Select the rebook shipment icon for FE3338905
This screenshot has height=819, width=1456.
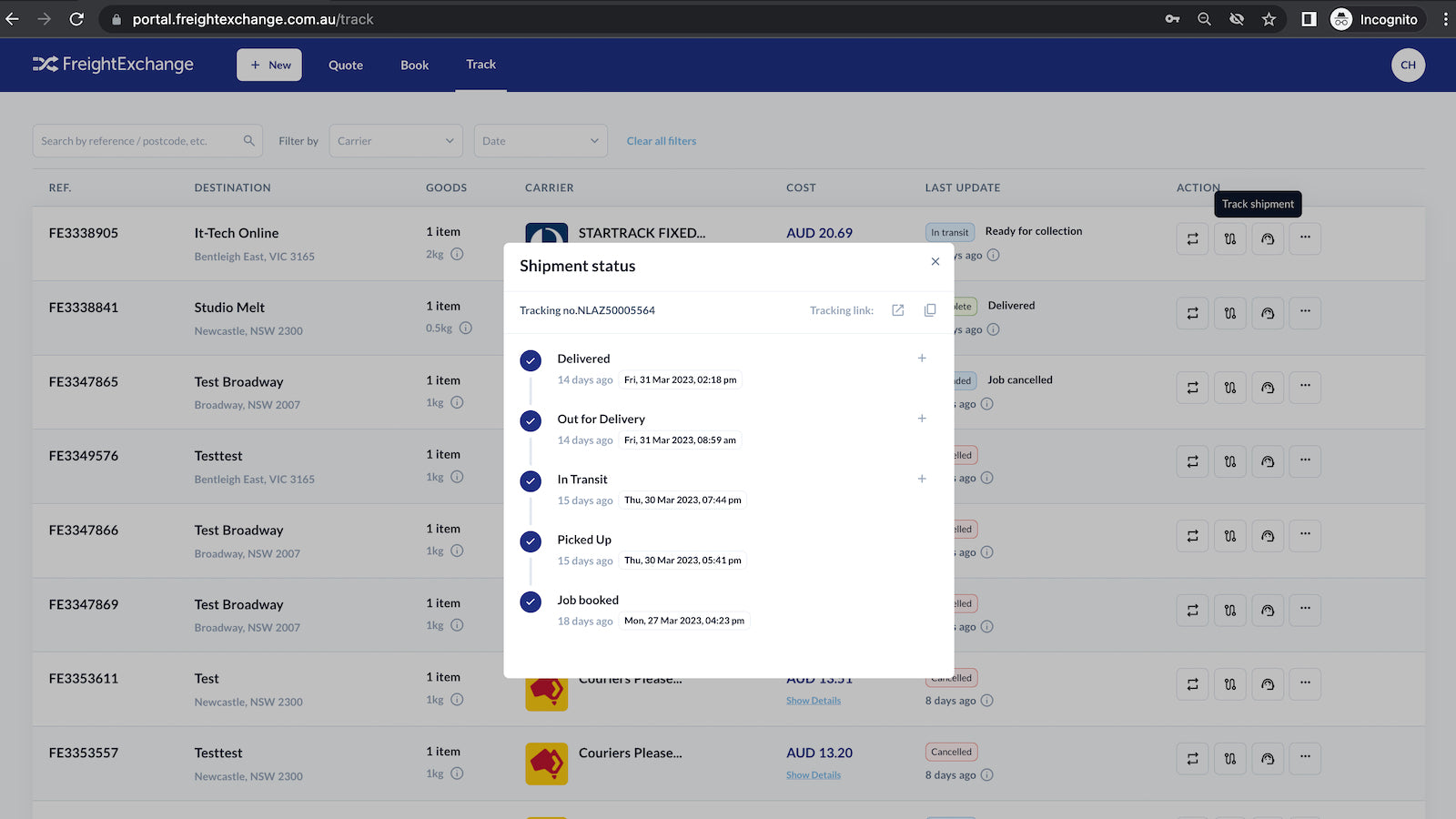1192,238
